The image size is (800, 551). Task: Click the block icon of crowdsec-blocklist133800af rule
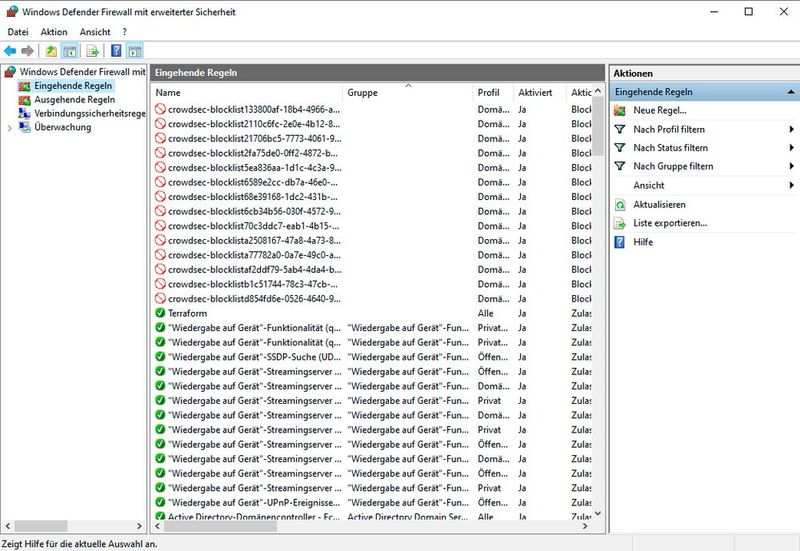click(x=160, y=109)
